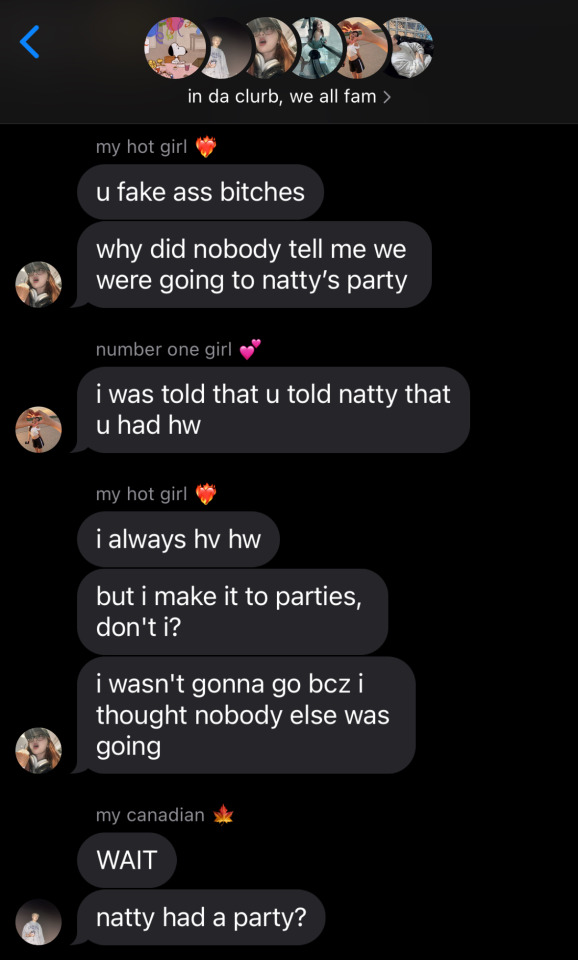Open the Snoopy group member avatar

point(175,48)
